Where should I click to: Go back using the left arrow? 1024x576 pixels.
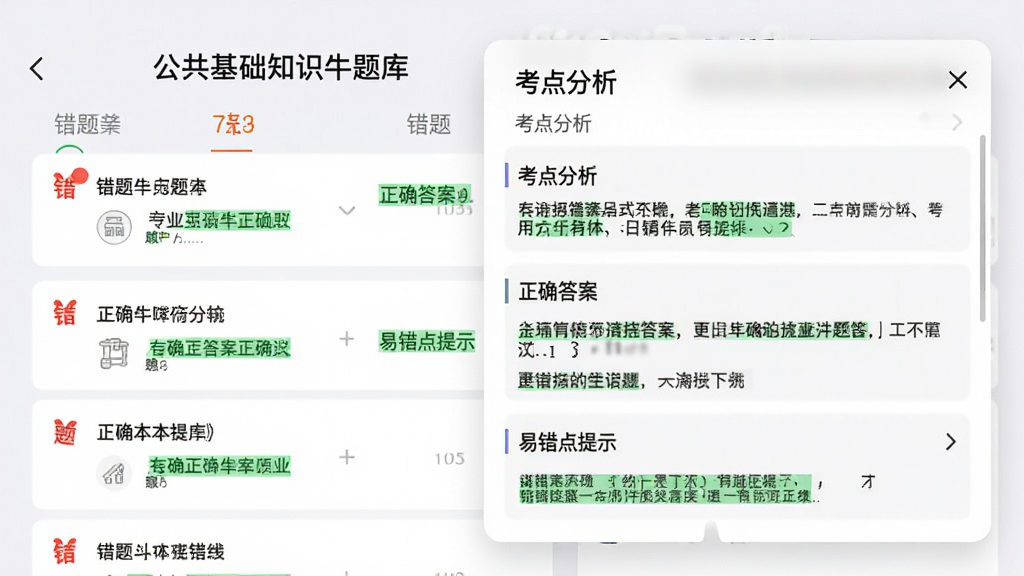(37, 69)
